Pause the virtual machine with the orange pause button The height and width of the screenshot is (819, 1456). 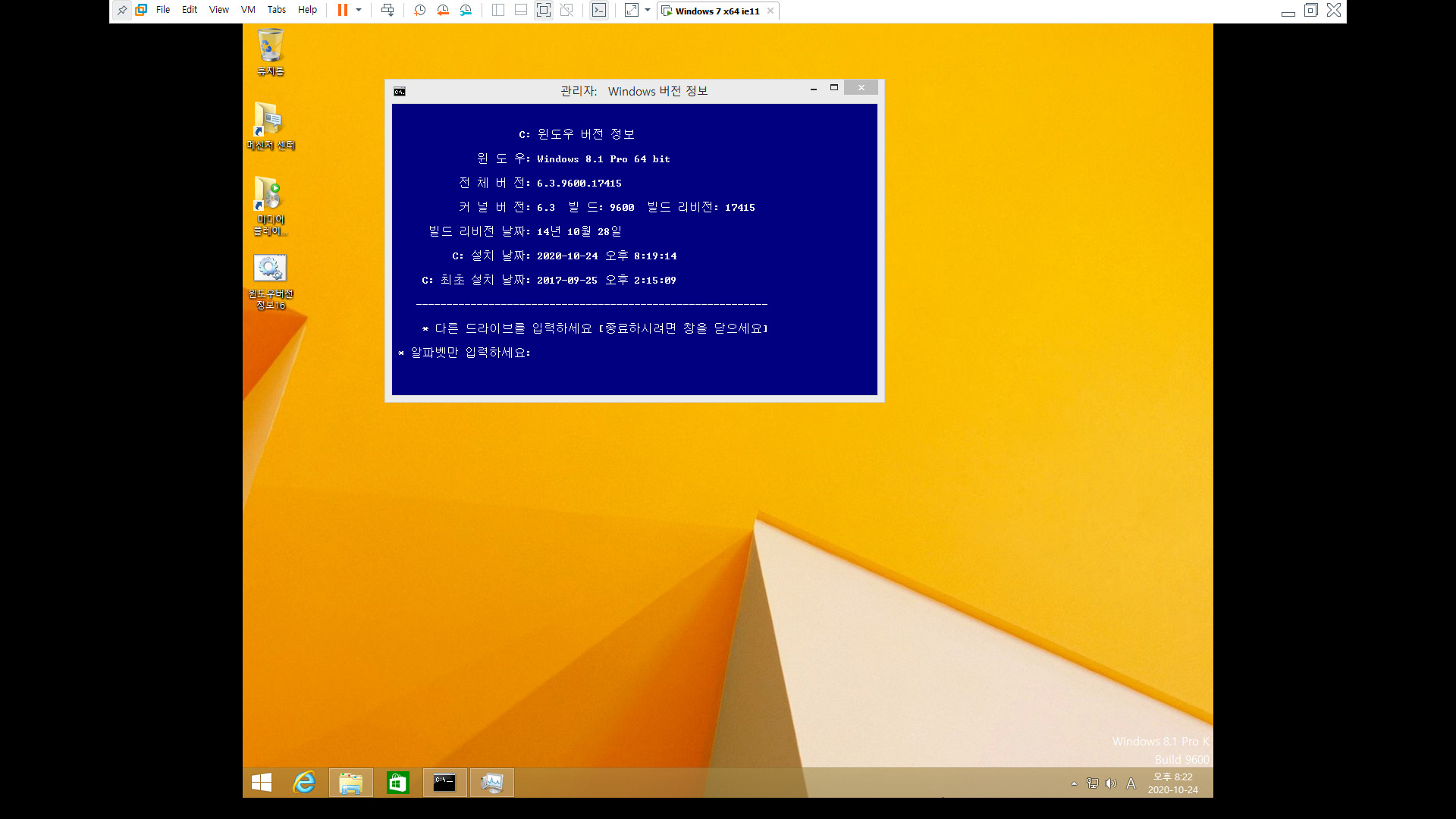coord(343,11)
